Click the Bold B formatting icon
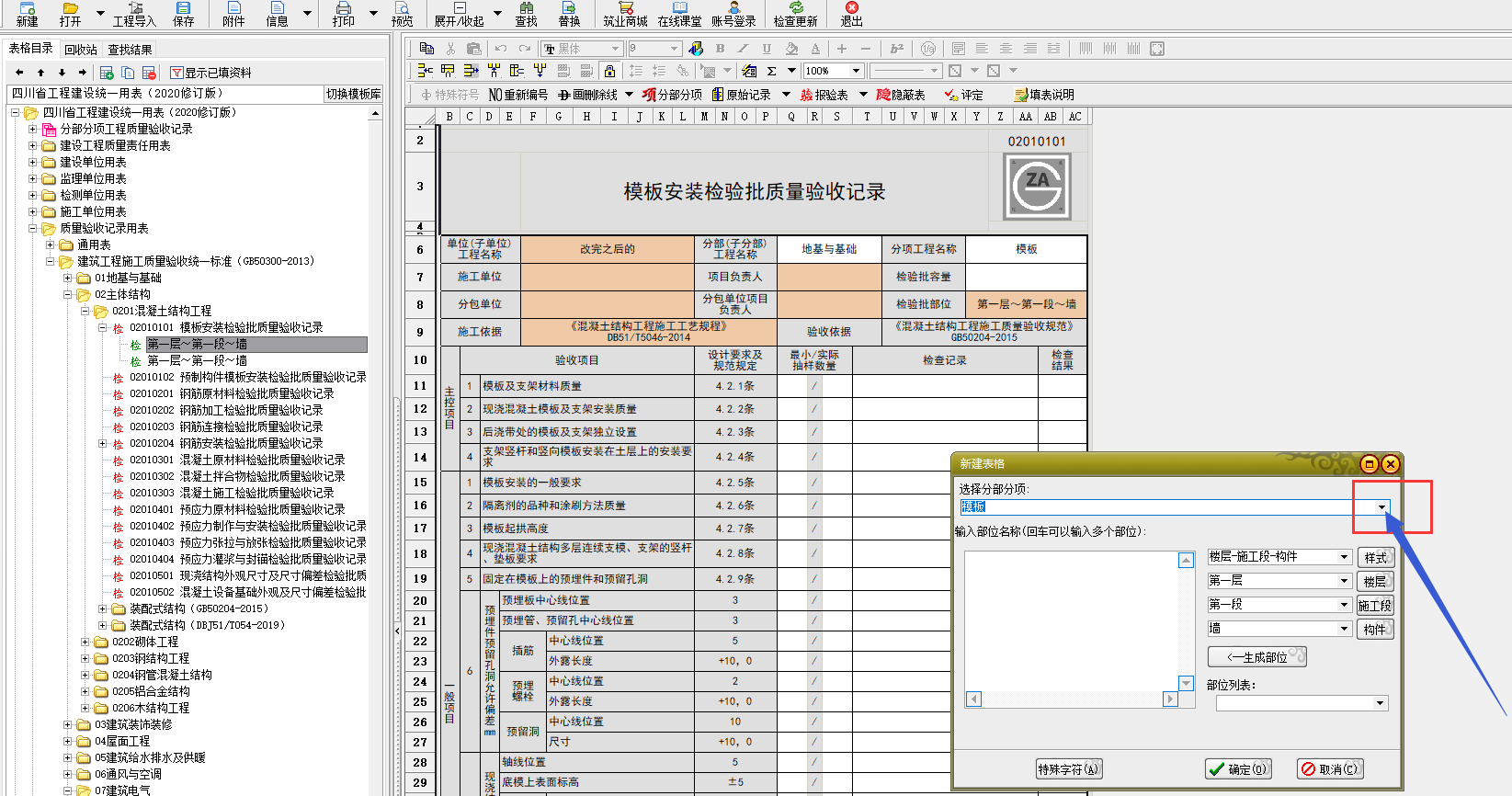The width and height of the screenshot is (1512, 796). click(720, 49)
